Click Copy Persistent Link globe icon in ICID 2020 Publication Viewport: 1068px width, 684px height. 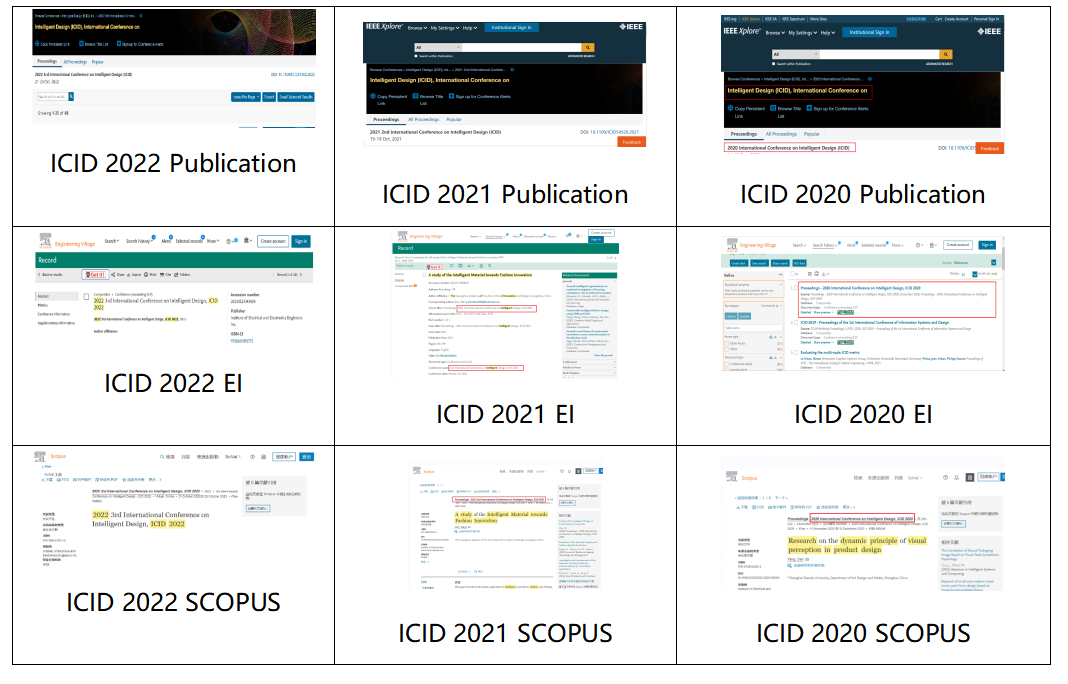(730, 108)
